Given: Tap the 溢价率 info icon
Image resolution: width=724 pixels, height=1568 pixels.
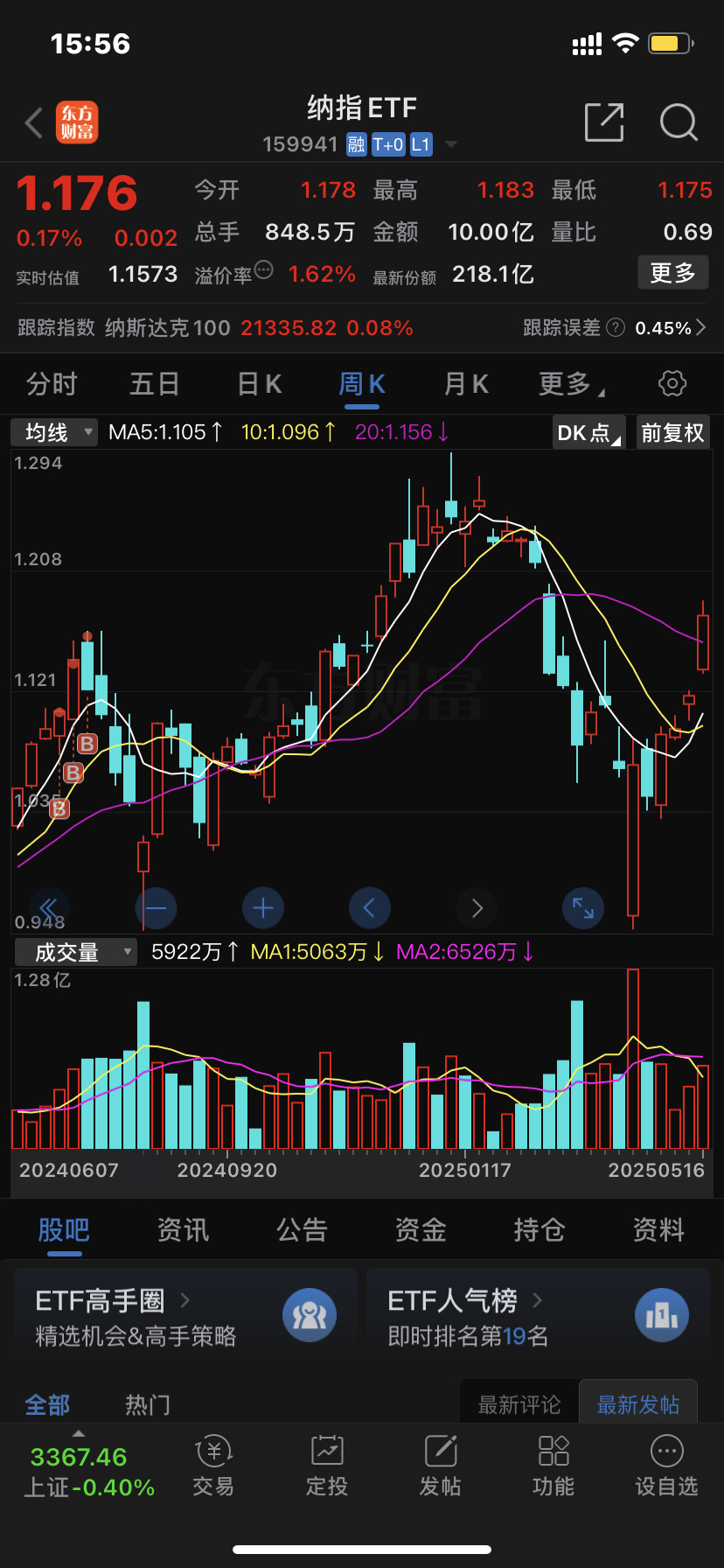Looking at the screenshot, I should pos(263,270).
